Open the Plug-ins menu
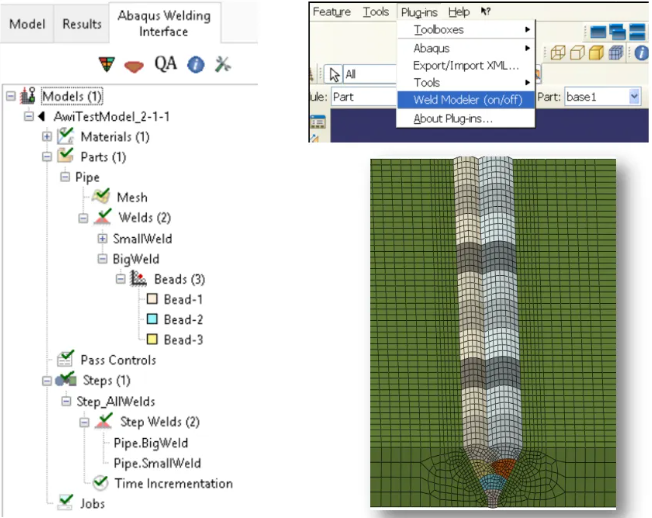Image resolution: width=652 pixels, height=518 pixels. point(419,12)
